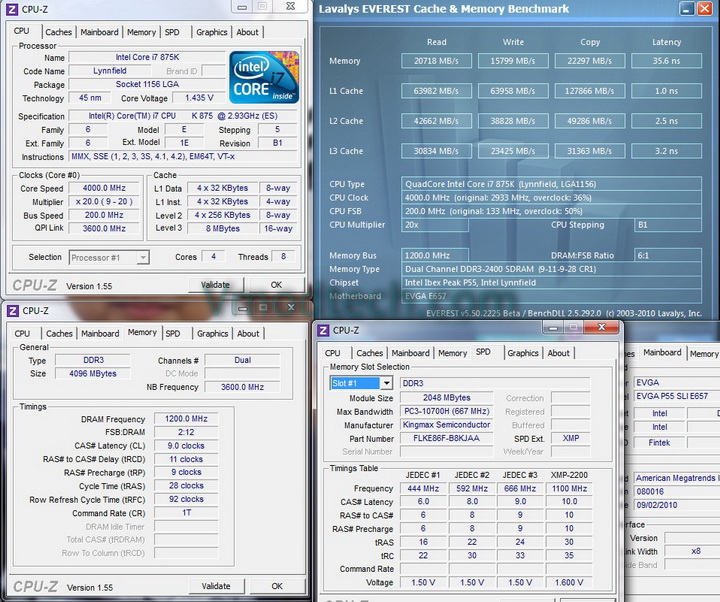
Task: Click the CAS# Latency value 9.0 clocks
Action: tap(186, 446)
